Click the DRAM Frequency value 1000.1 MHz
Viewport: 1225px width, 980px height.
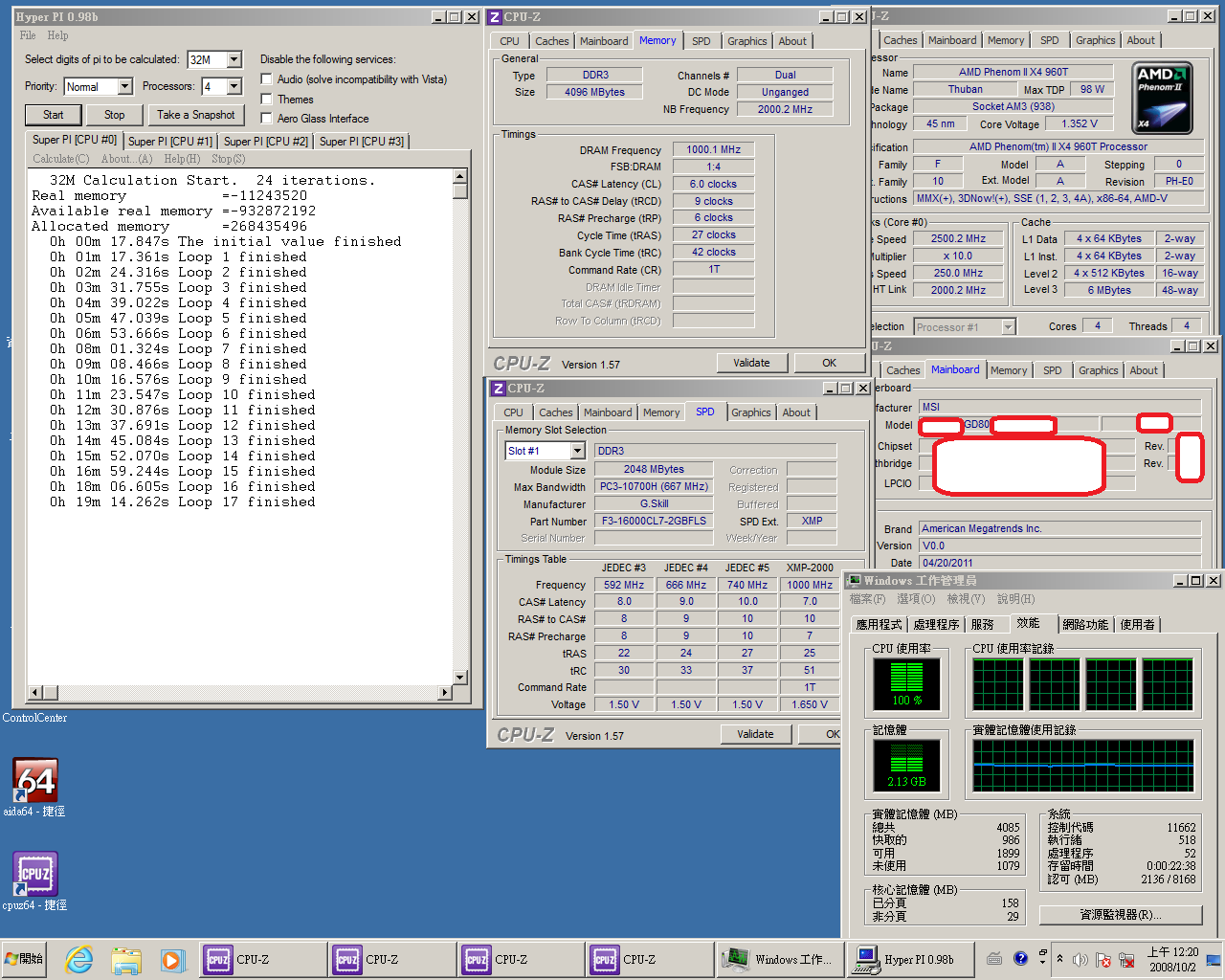click(x=713, y=149)
